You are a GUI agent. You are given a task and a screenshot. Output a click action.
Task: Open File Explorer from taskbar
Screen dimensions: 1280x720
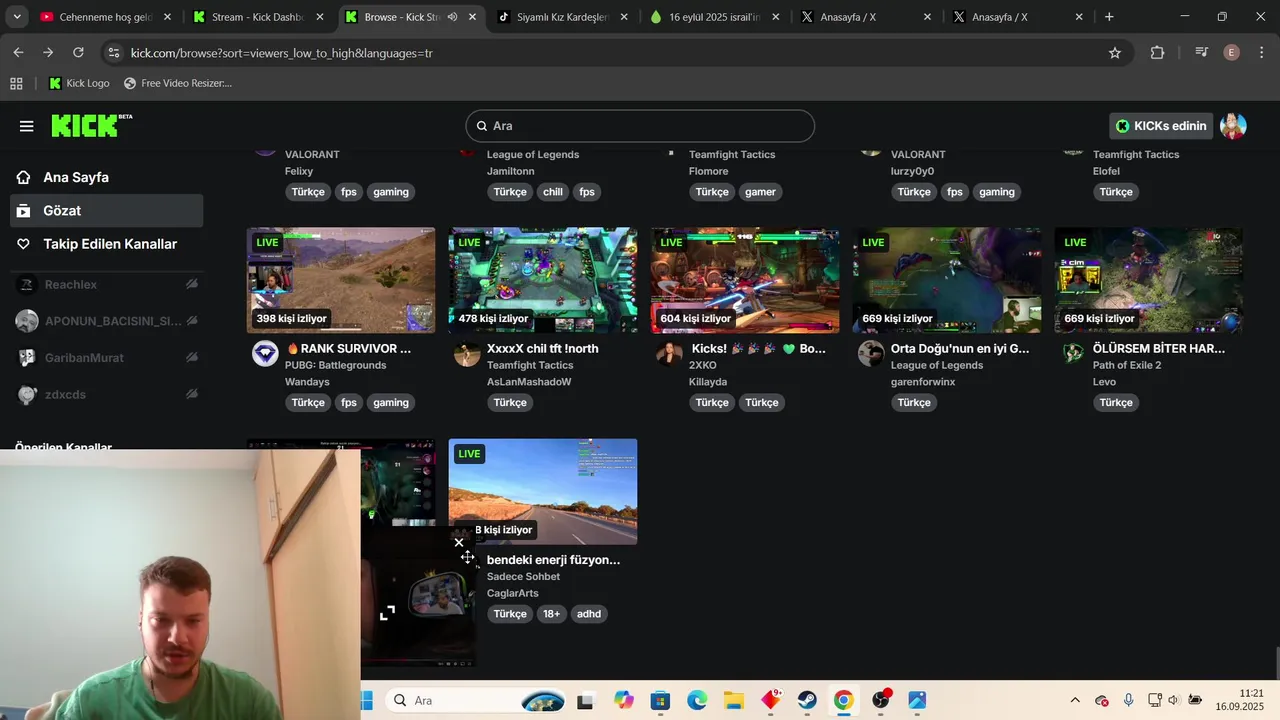coord(734,700)
